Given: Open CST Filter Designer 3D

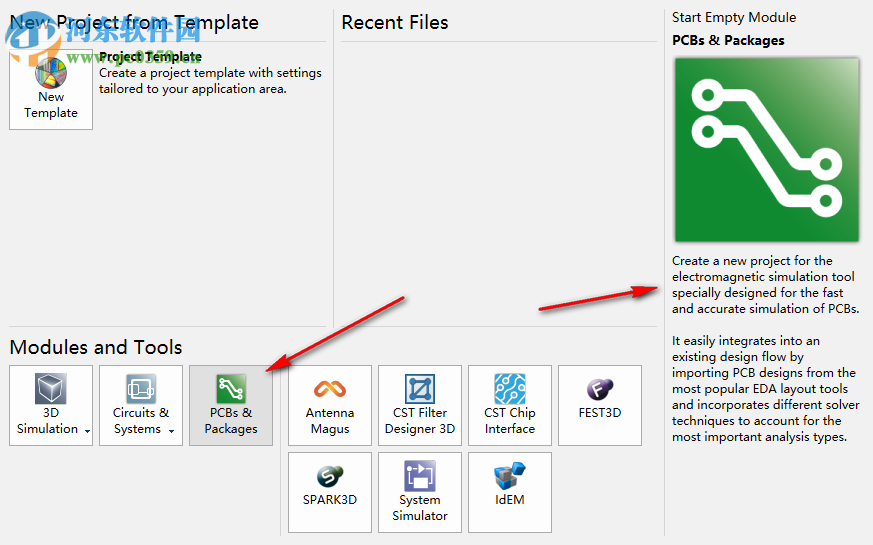Looking at the screenshot, I should (x=420, y=405).
